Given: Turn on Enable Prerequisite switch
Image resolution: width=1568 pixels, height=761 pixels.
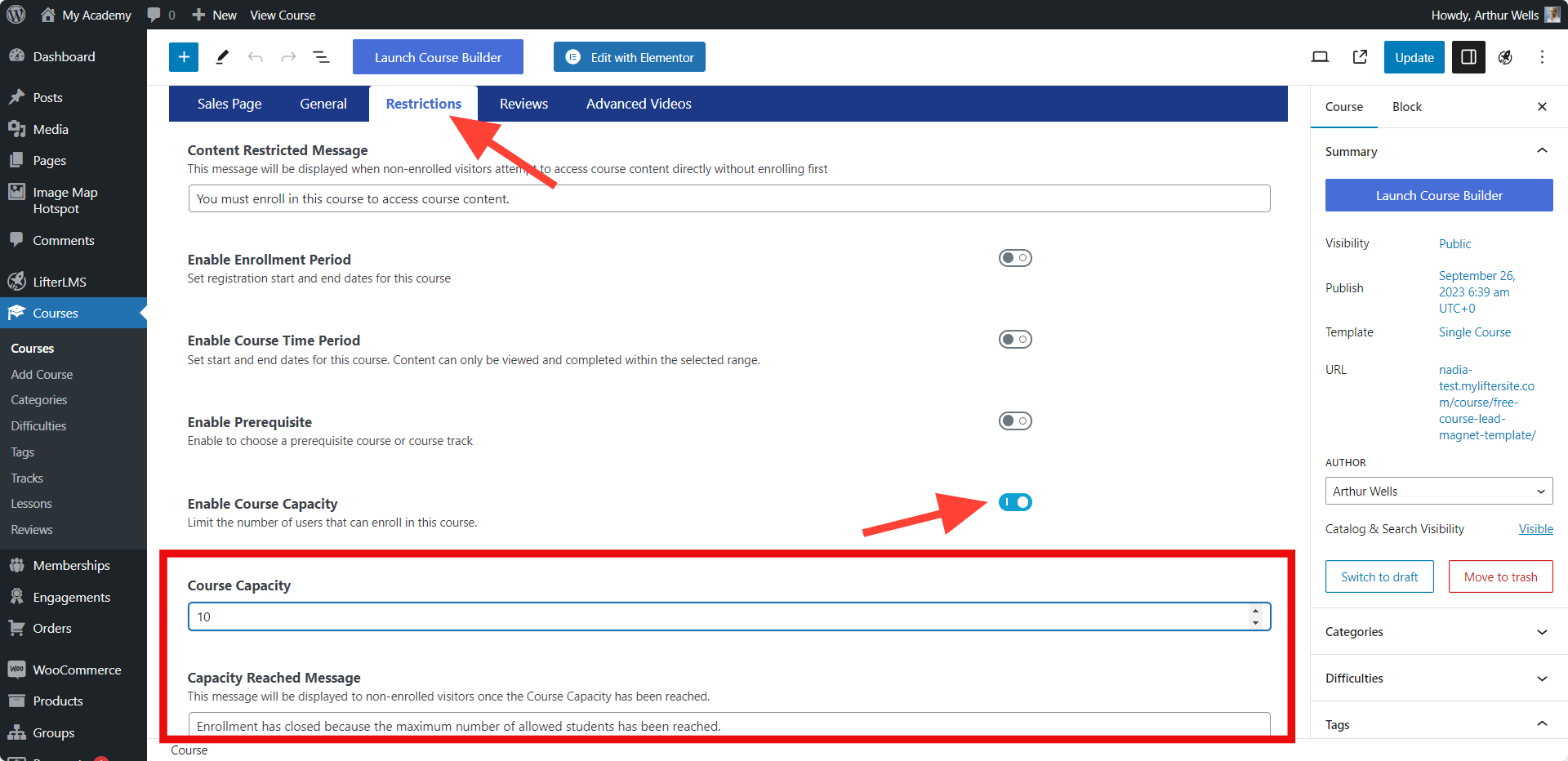Looking at the screenshot, I should point(1015,421).
